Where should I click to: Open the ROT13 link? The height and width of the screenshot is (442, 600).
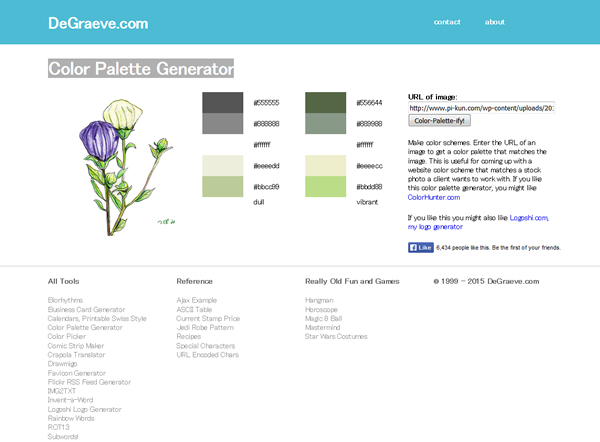coord(59,427)
